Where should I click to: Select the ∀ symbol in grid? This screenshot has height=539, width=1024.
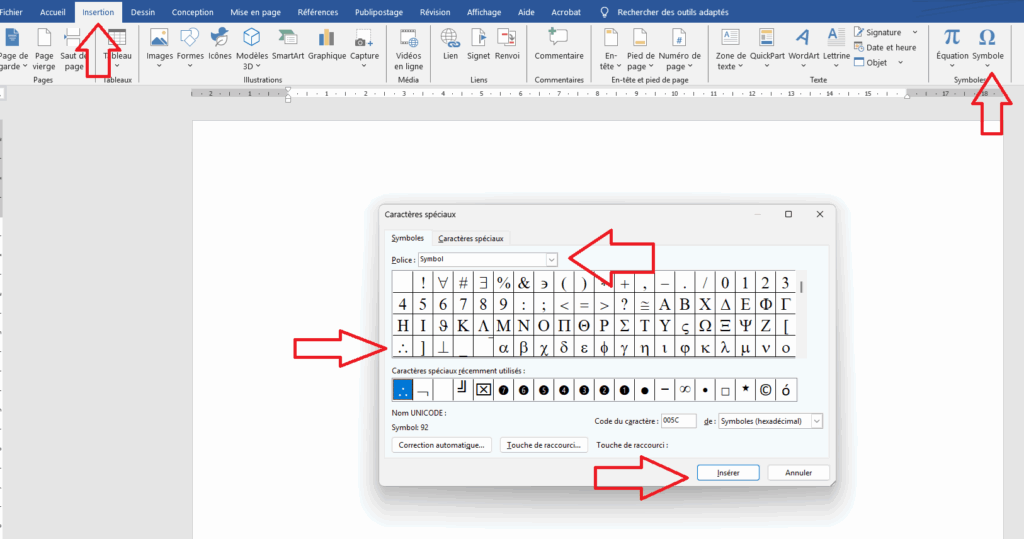click(443, 282)
